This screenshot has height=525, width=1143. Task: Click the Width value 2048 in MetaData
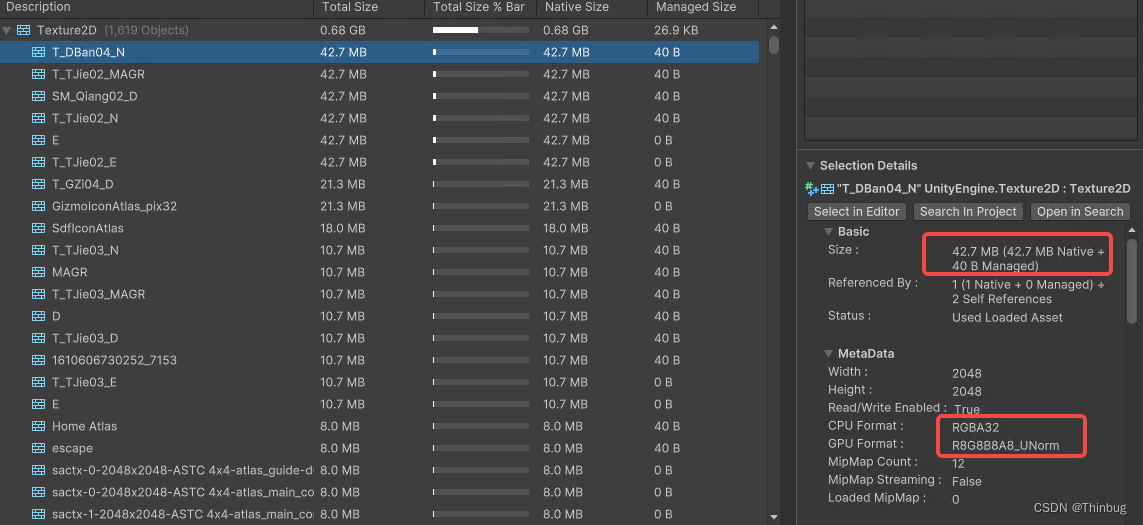click(x=967, y=373)
